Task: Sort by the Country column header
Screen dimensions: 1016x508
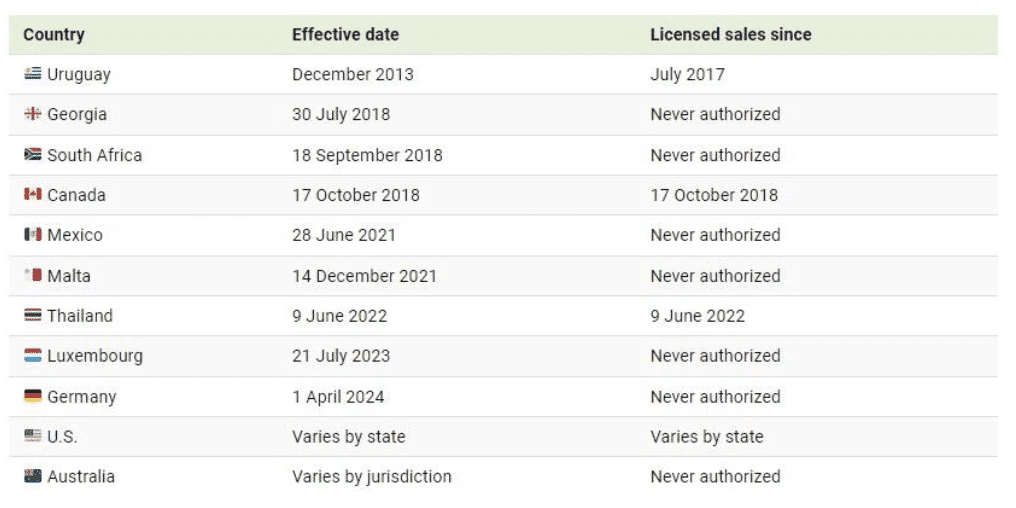Action: click(x=54, y=34)
